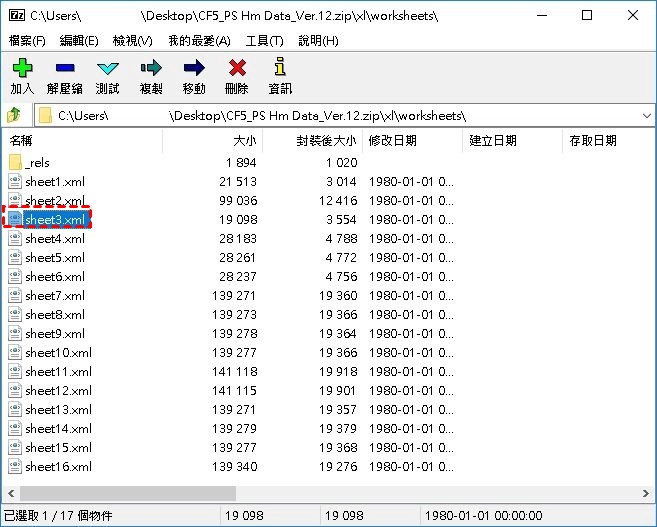Run the Test (測試) toolbar icon
Screen dimensions: 657x527
pyautogui.click(x=108, y=68)
